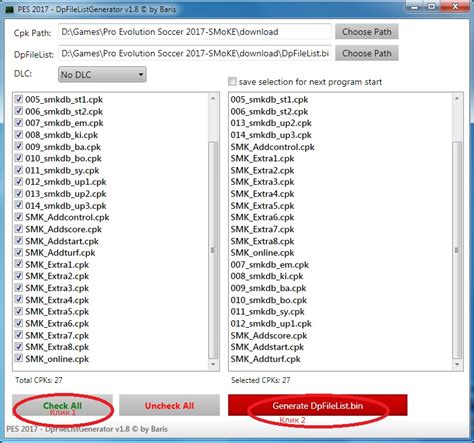Select SMK_Addcontrol.cpk in right list
Image resolution: width=474 pixels, height=443 pixels.
pyautogui.click(x=272, y=147)
